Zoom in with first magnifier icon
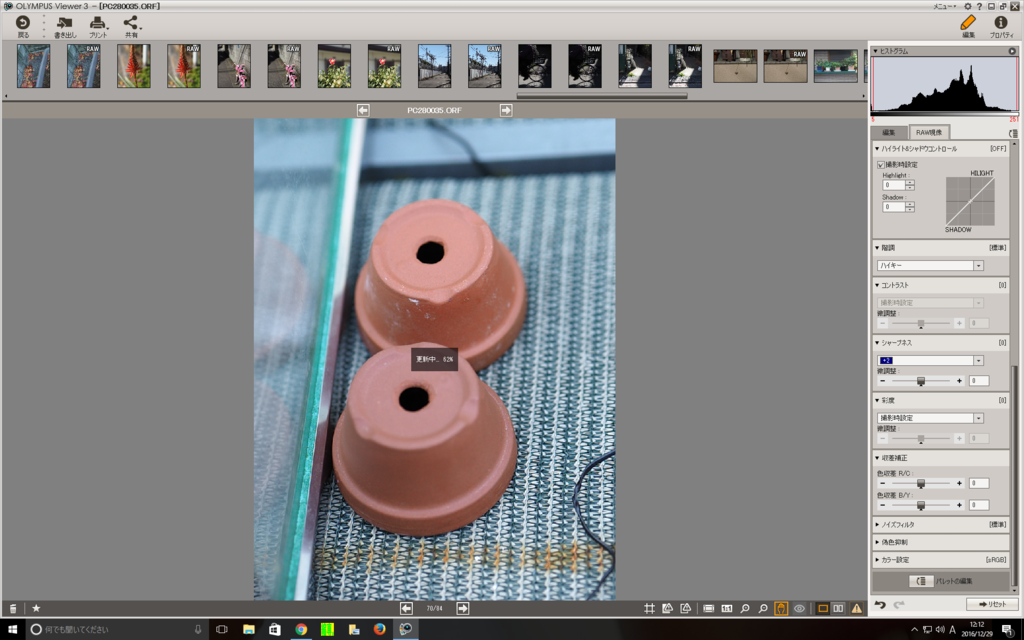 click(744, 608)
